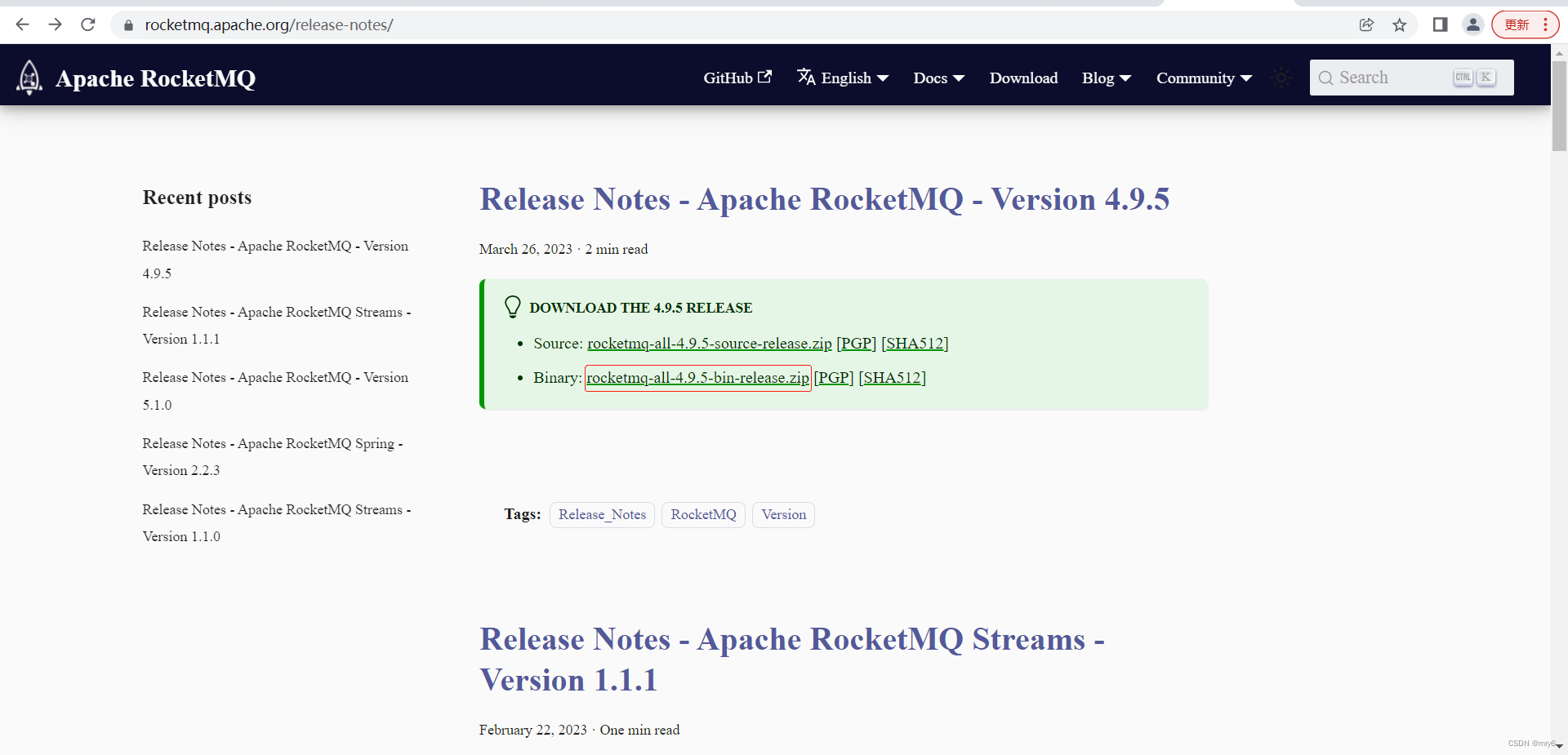Click the browser forward arrow
This screenshot has width=1568, height=755.
click(x=55, y=24)
